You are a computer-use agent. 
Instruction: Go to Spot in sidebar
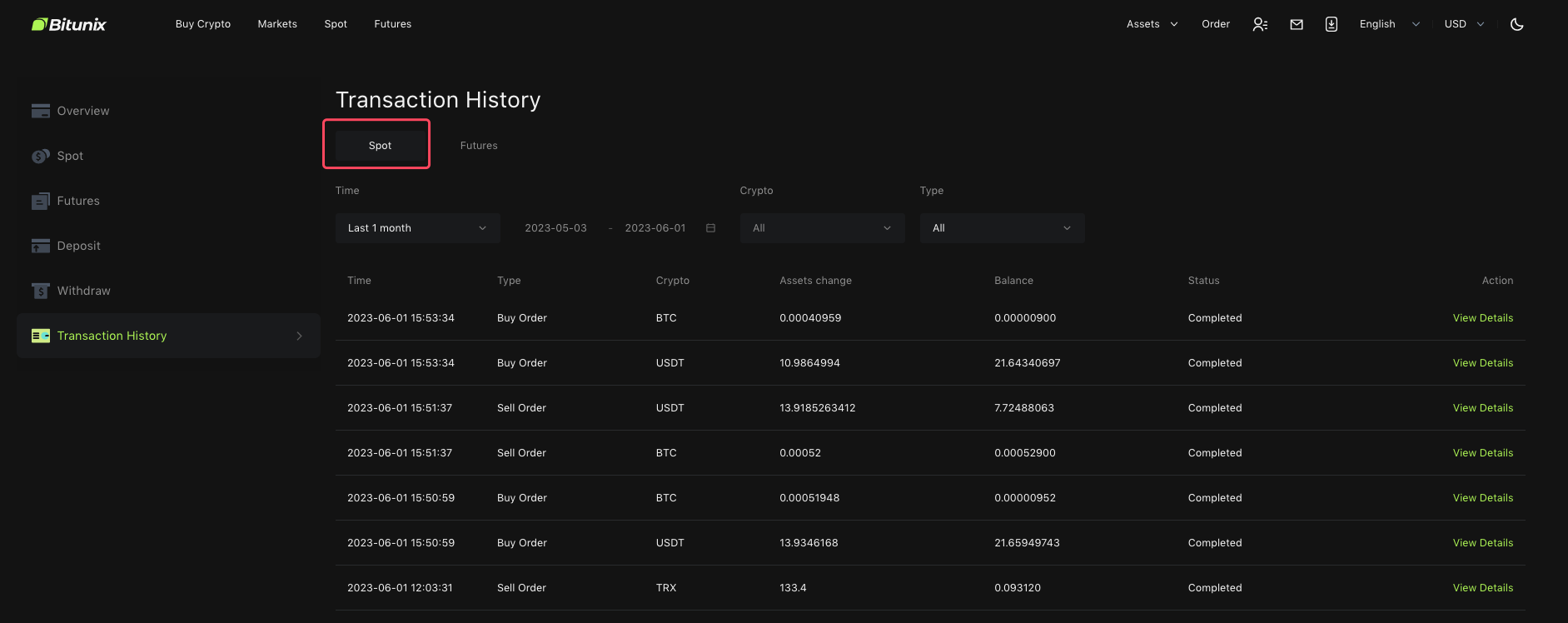point(70,156)
